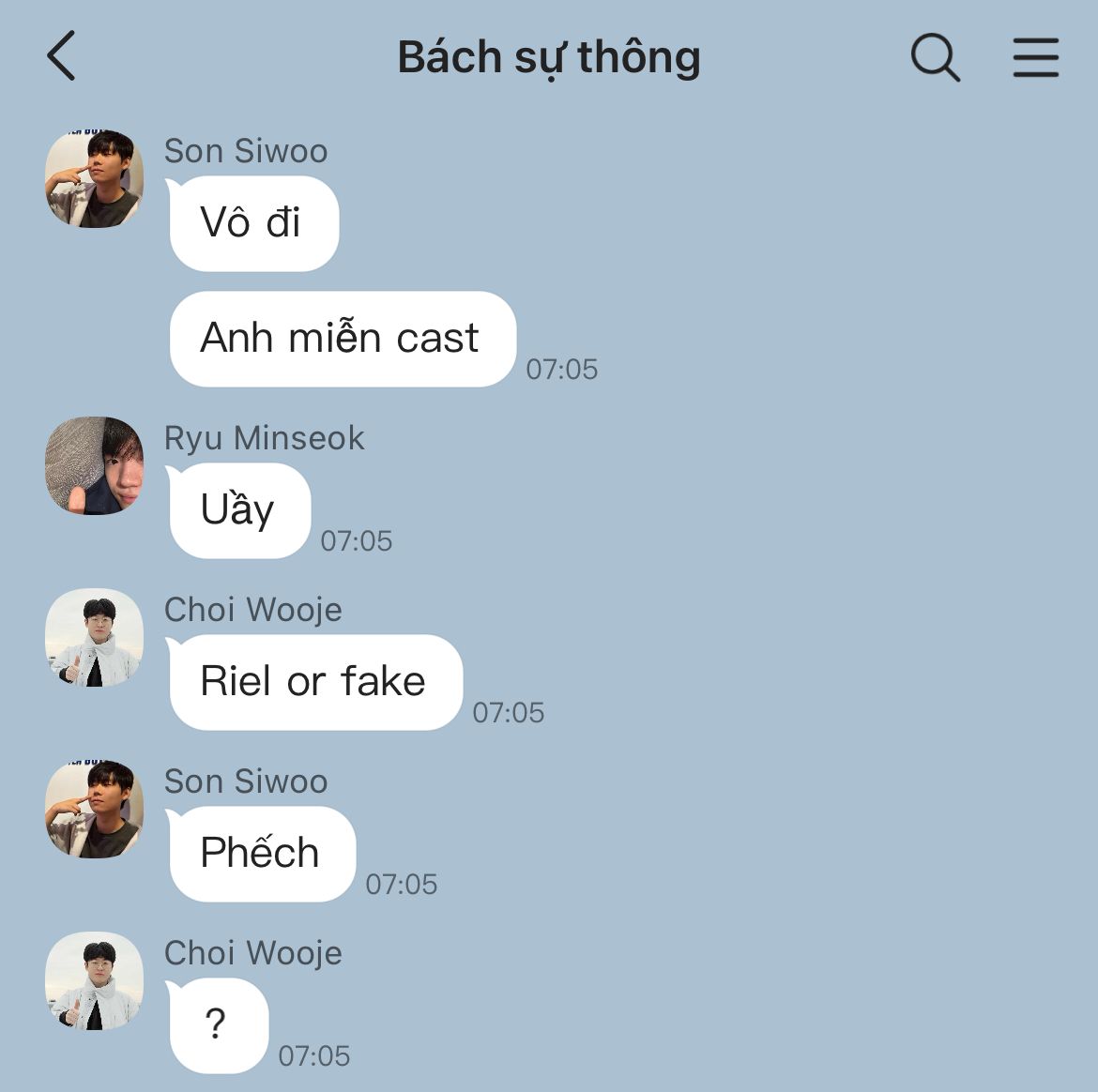Open Son Siwoo's avatar near Vô đi

[95, 178]
